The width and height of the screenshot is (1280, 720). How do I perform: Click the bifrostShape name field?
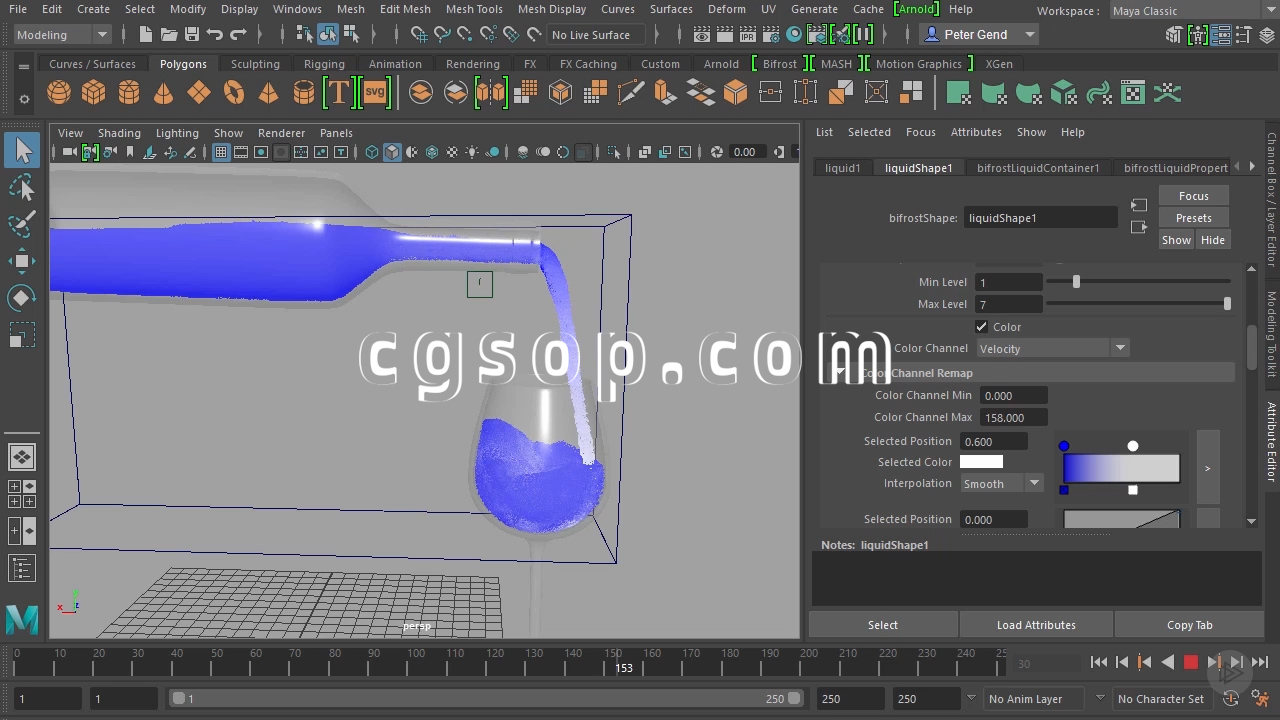pyautogui.click(x=1041, y=218)
